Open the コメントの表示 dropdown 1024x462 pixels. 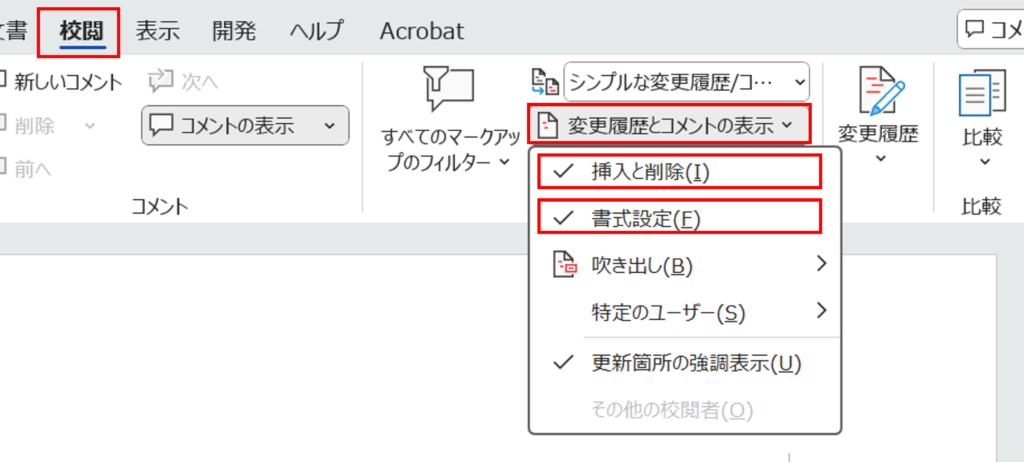[246, 125]
